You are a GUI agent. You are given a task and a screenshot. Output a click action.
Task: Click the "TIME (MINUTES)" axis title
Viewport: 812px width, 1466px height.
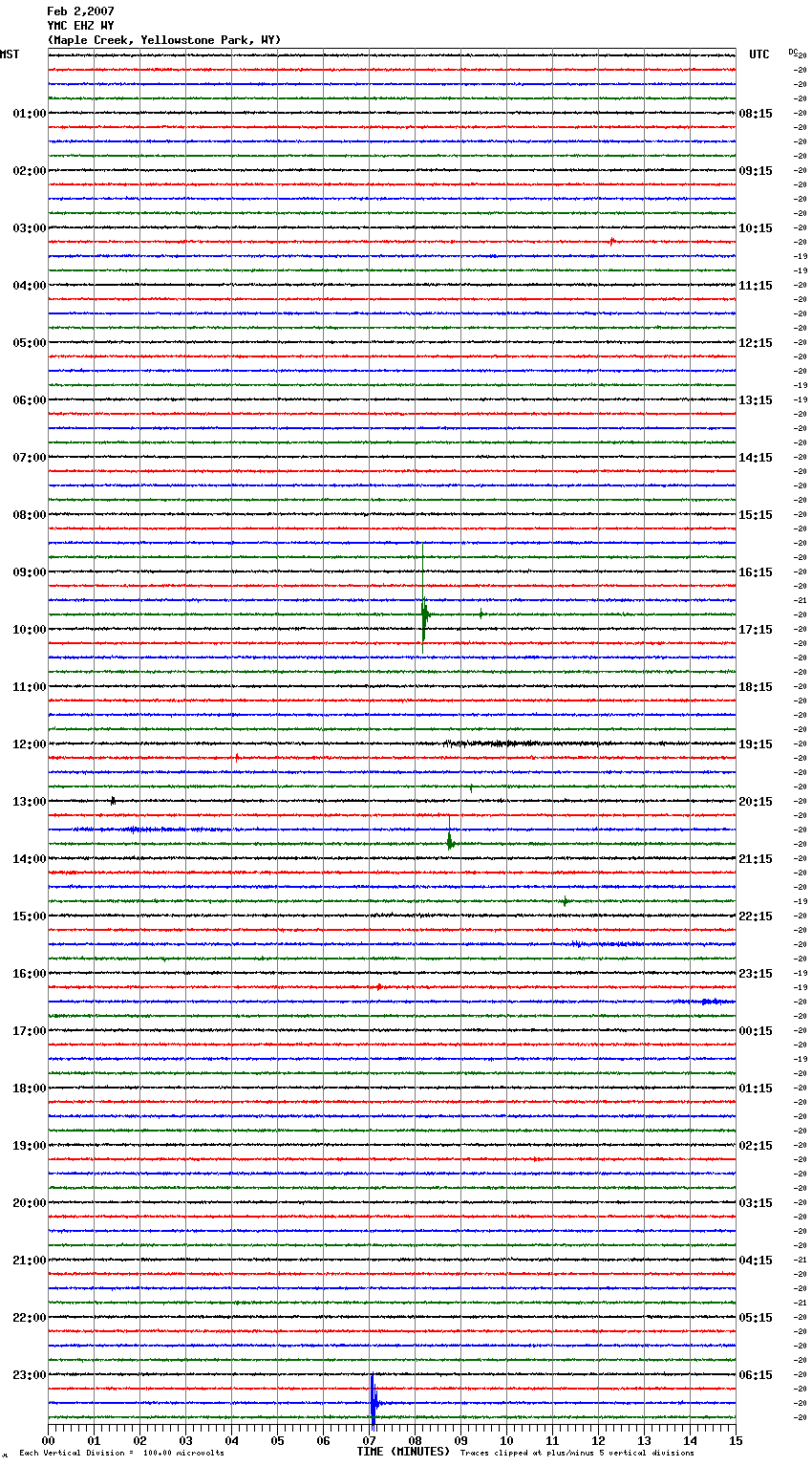[403, 1452]
